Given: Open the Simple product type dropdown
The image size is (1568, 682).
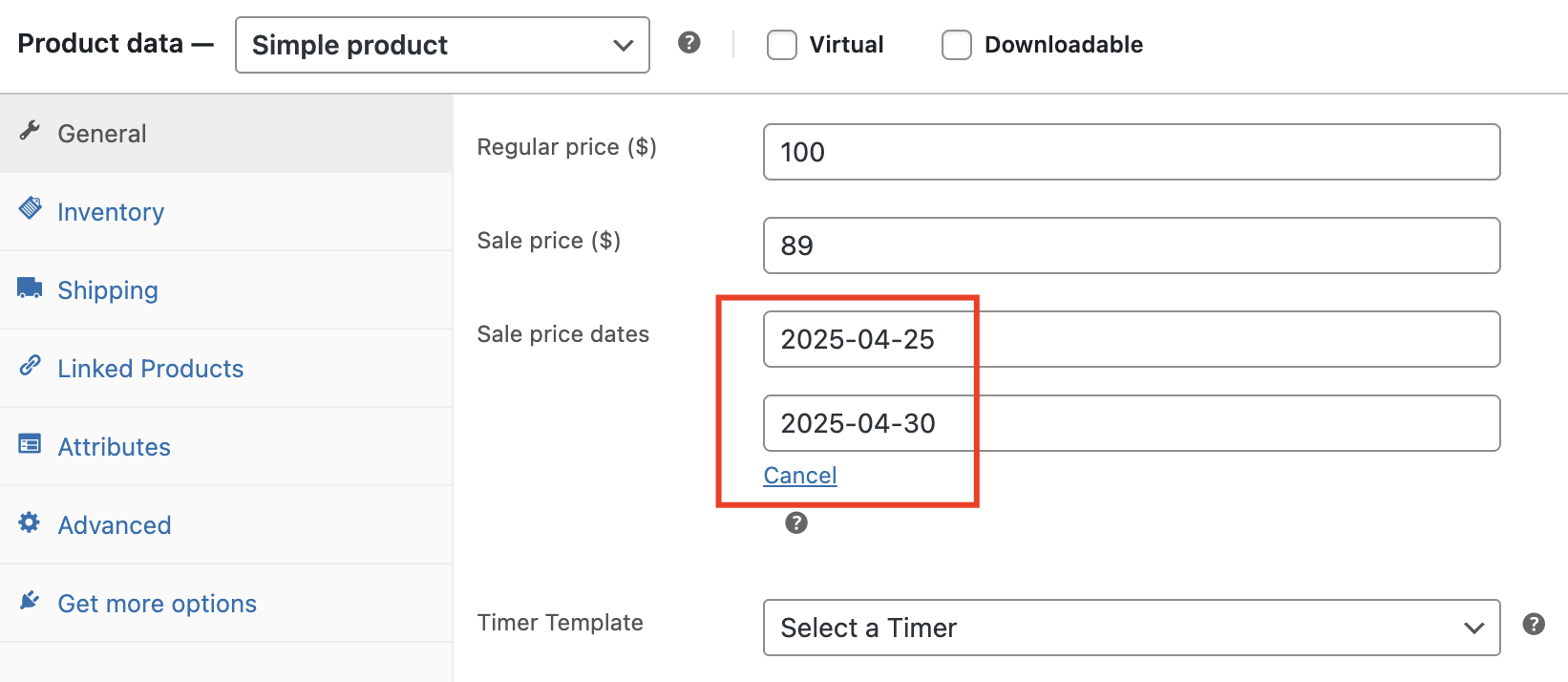Looking at the screenshot, I should (442, 45).
